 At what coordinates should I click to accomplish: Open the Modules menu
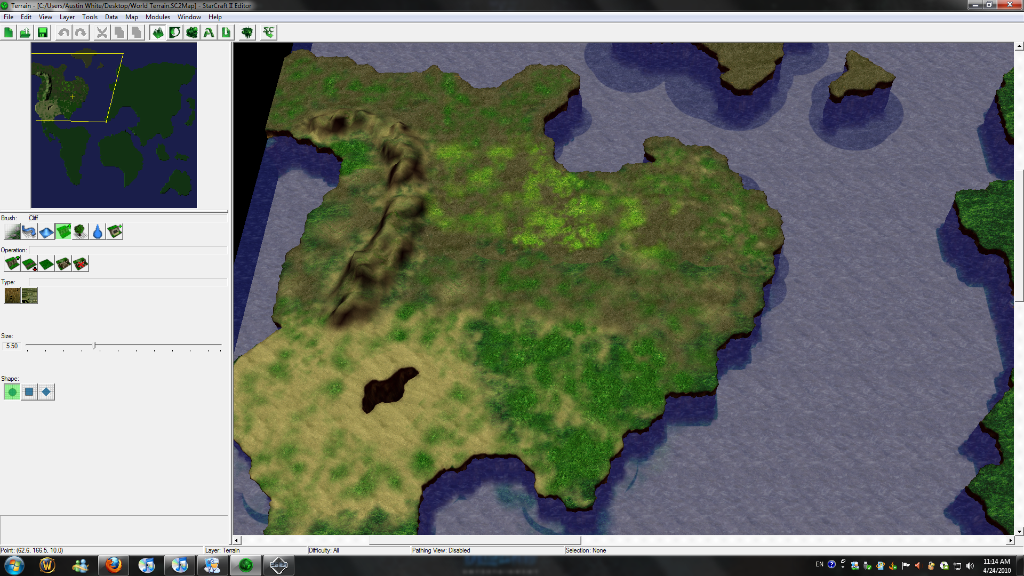[157, 17]
